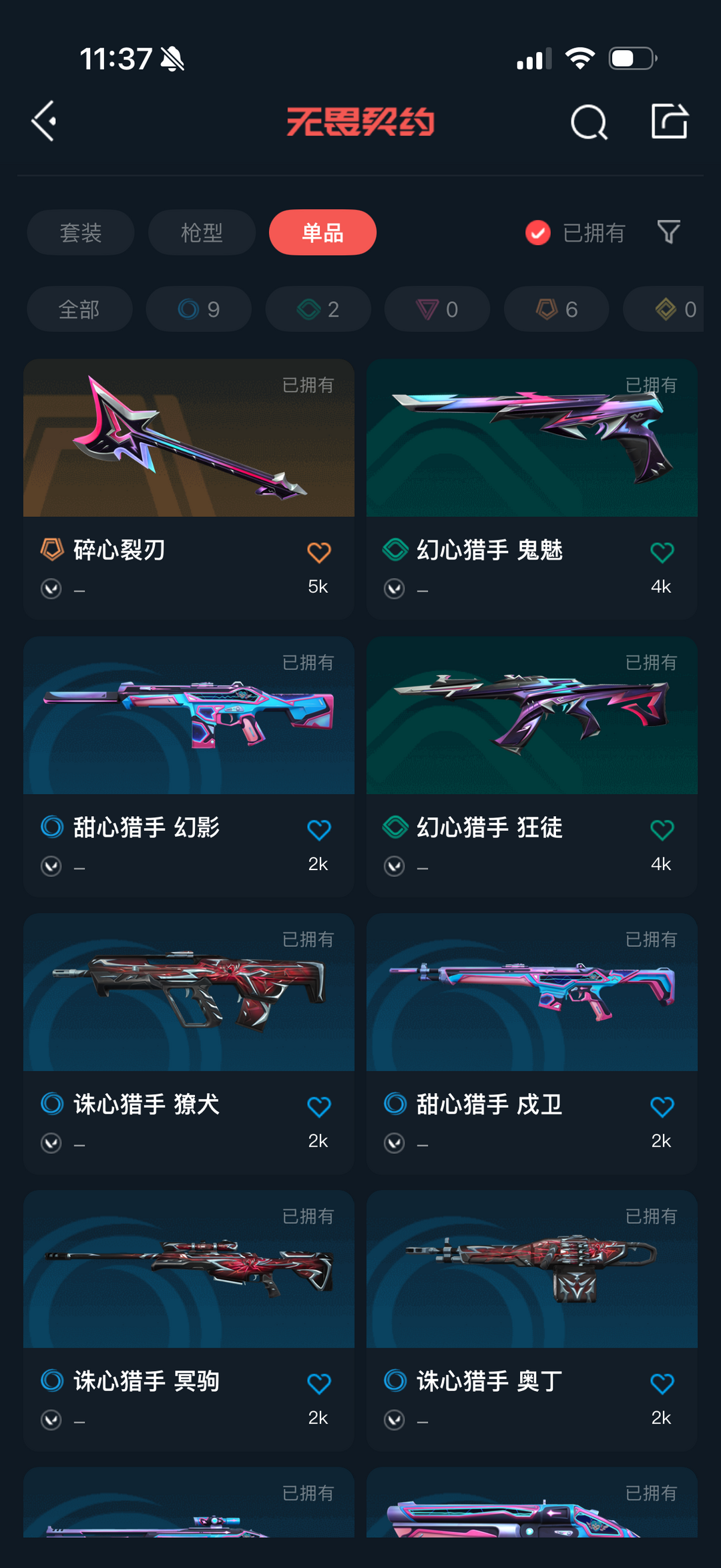
Task: Filter by green rarity tier showing 2
Action: (x=318, y=309)
